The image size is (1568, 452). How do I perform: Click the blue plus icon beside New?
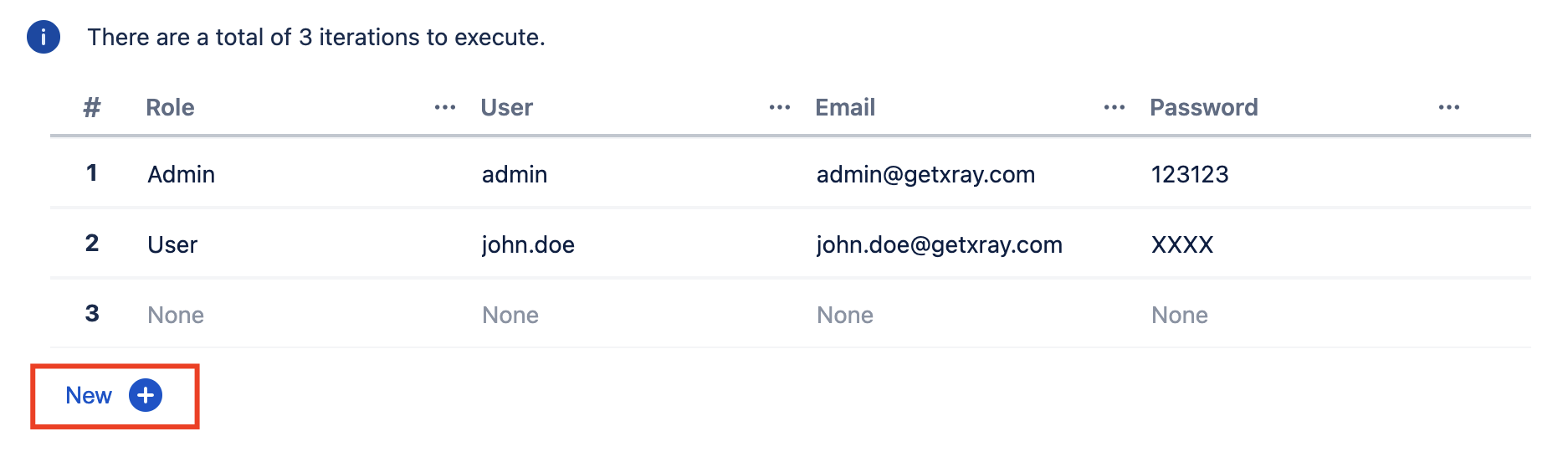click(x=146, y=395)
